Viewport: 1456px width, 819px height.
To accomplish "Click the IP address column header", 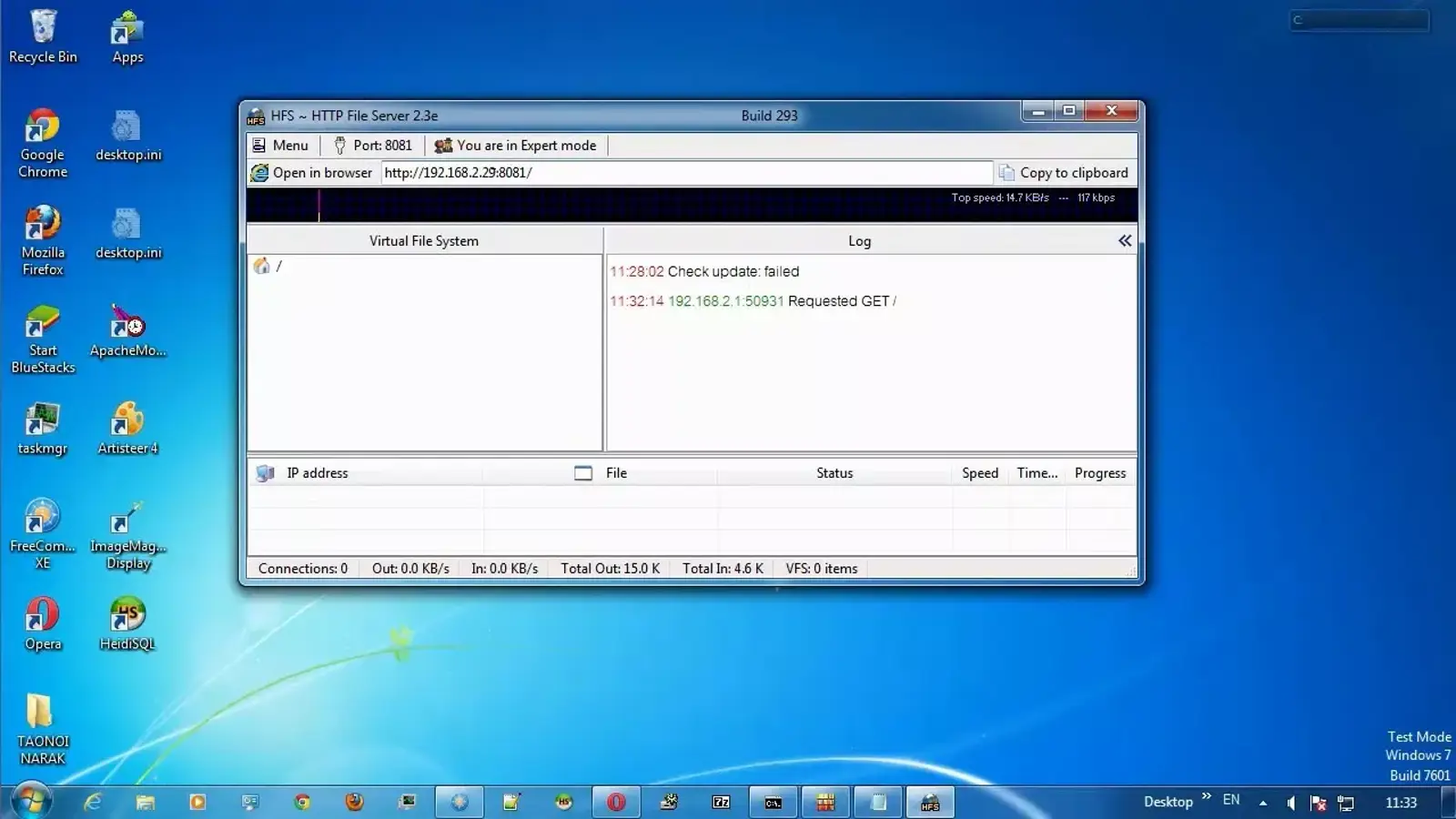I will click(317, 473).
